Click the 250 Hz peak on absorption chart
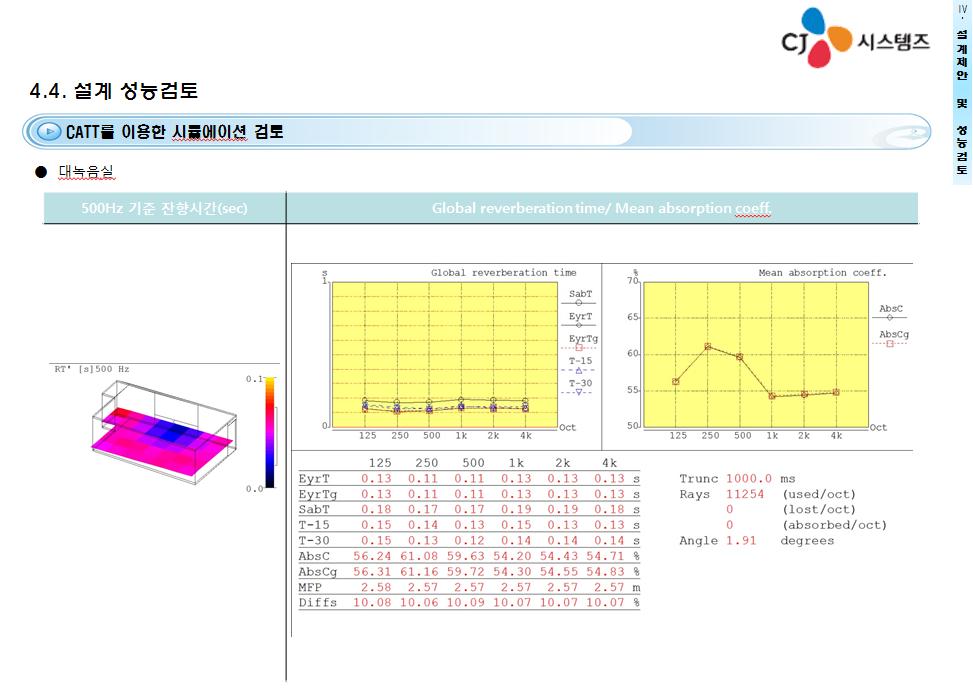The image size is (973, 694). [708, 346]
